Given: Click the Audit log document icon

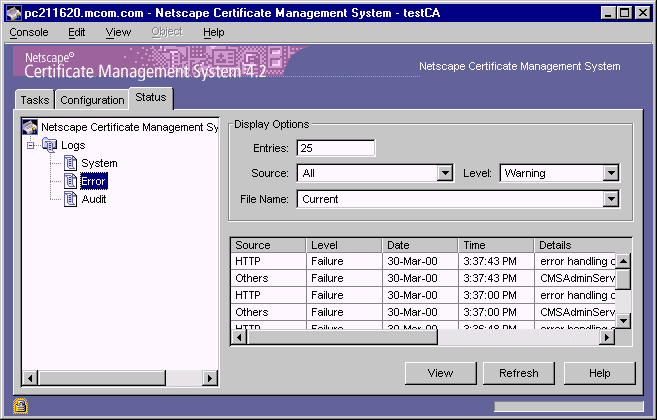Looking at the screenshot, I should coord(70,199).
